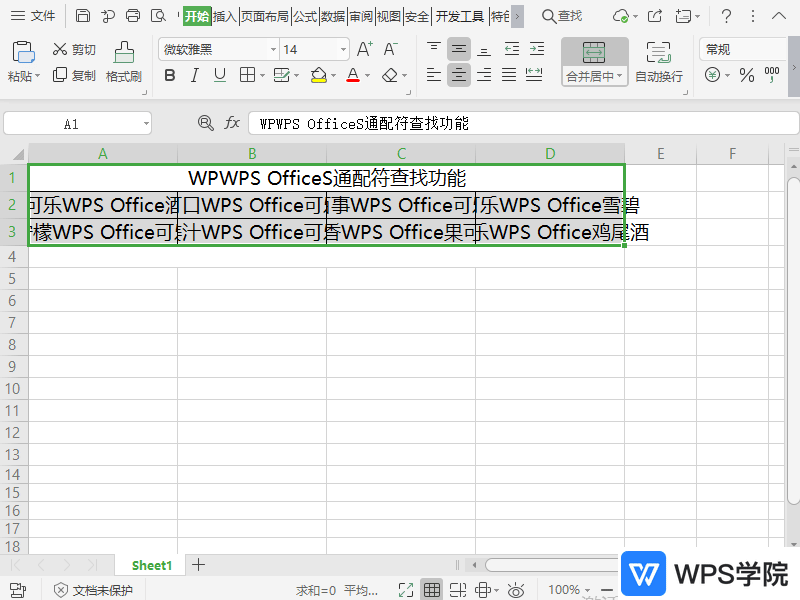Viewport: 800px width, 600px height.
Task: Open Merge Center dropdown arrow
Action: click(x=619, y=76)
